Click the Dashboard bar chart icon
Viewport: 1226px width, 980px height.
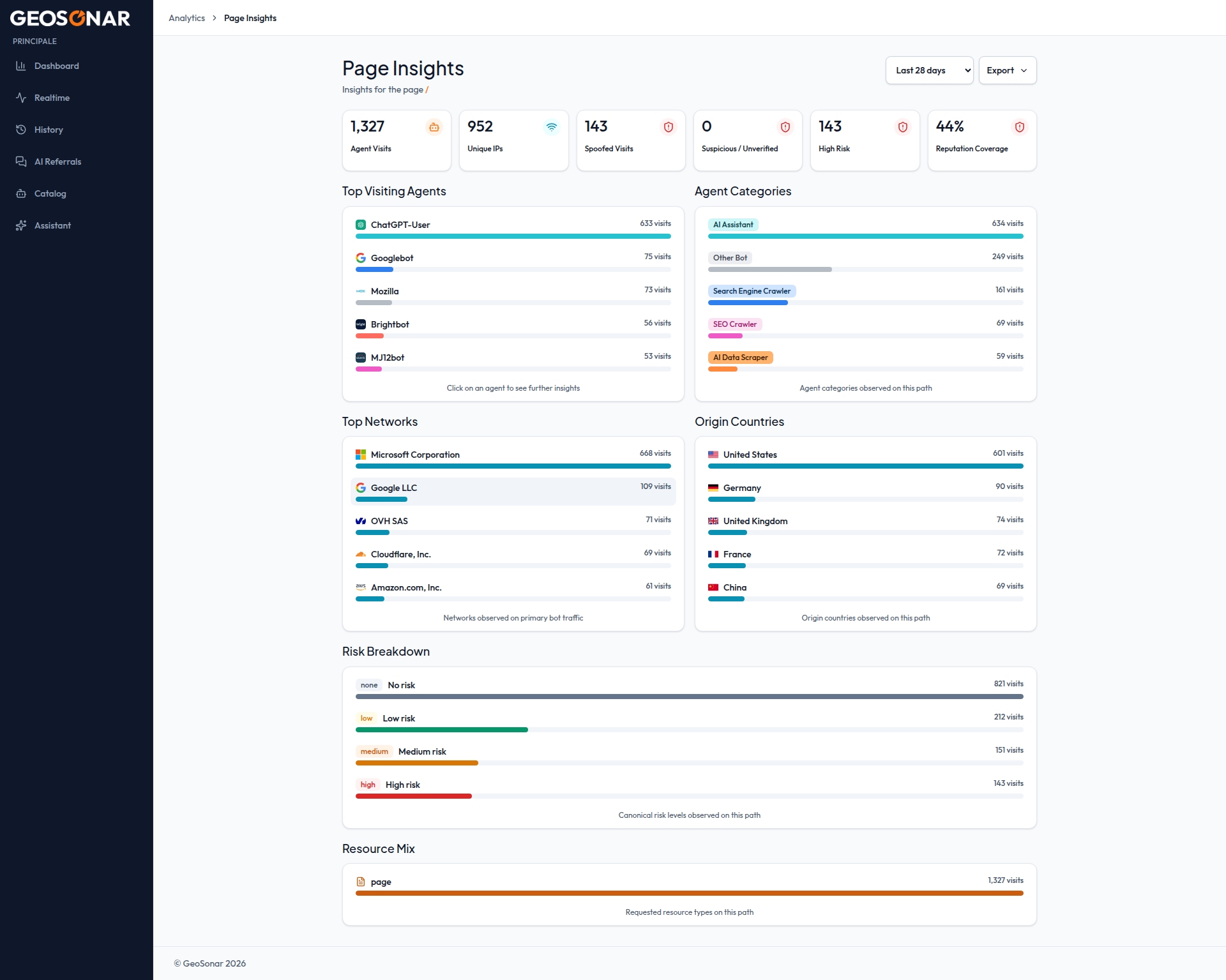[21, 66]
